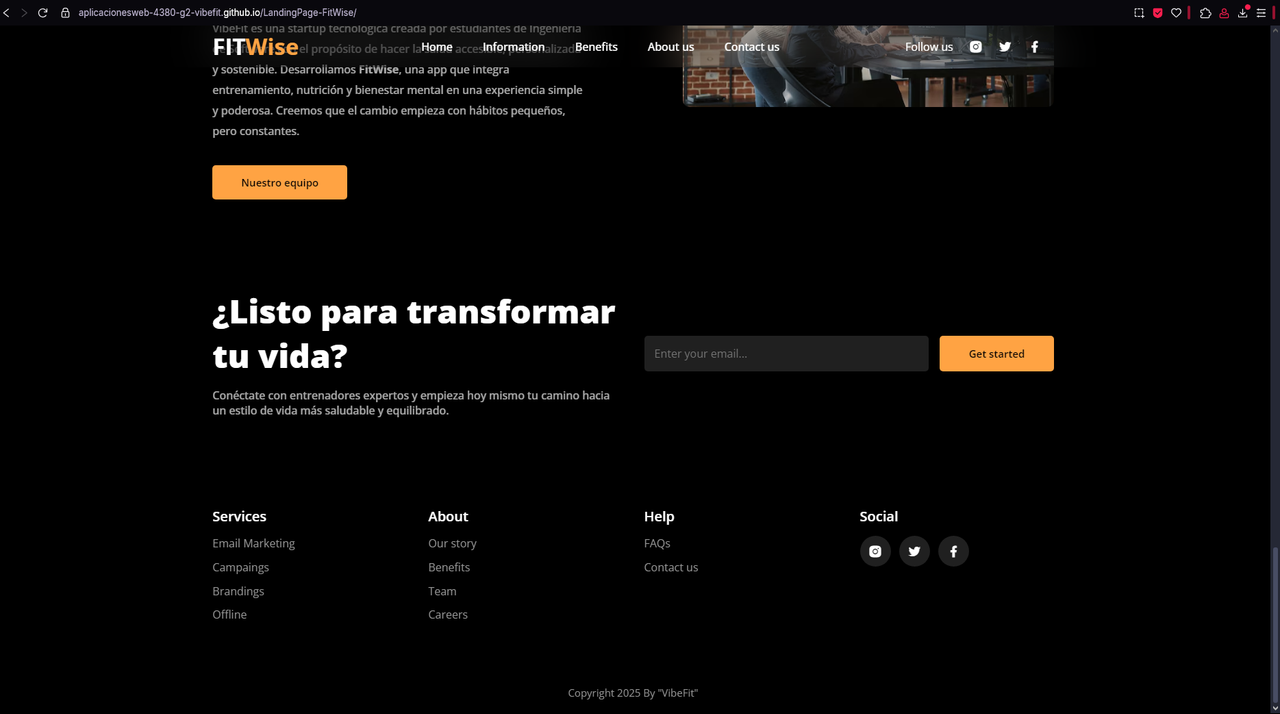Select Benefits in the top navigation bar
The image size is (1280, 714).
[596, 47]
